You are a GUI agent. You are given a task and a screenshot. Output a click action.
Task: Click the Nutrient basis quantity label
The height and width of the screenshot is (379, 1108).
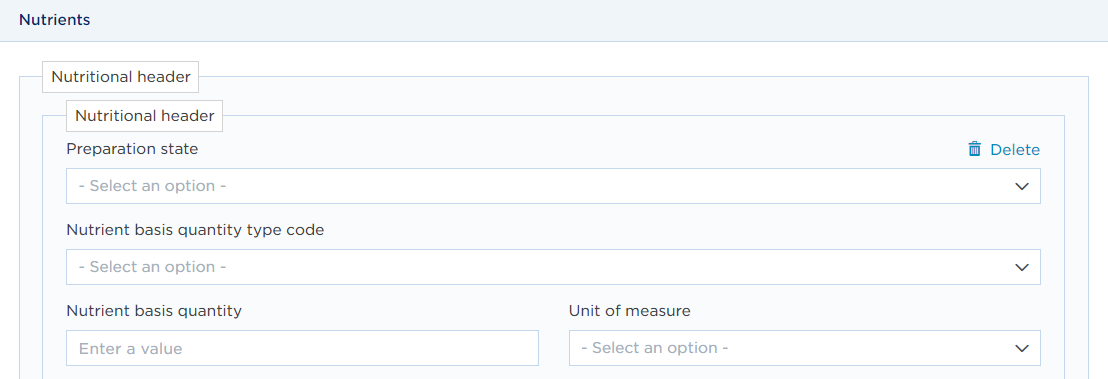click(154, 311)
